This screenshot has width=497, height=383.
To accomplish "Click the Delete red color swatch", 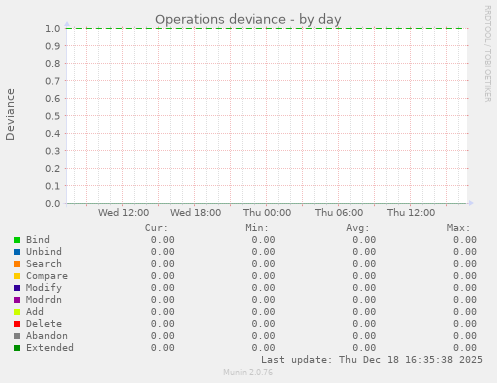I will coord(17,324).
